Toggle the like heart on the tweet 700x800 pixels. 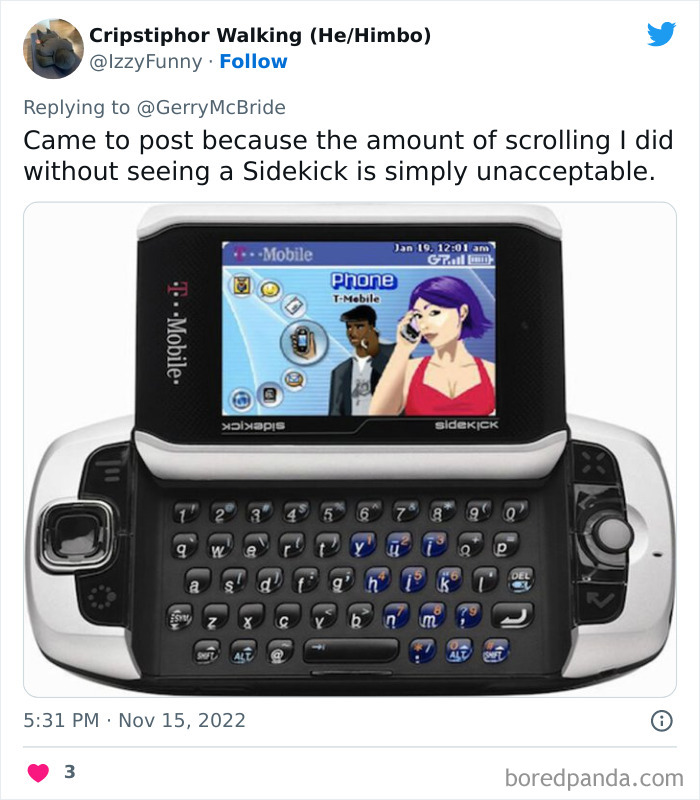click(38, 771)
